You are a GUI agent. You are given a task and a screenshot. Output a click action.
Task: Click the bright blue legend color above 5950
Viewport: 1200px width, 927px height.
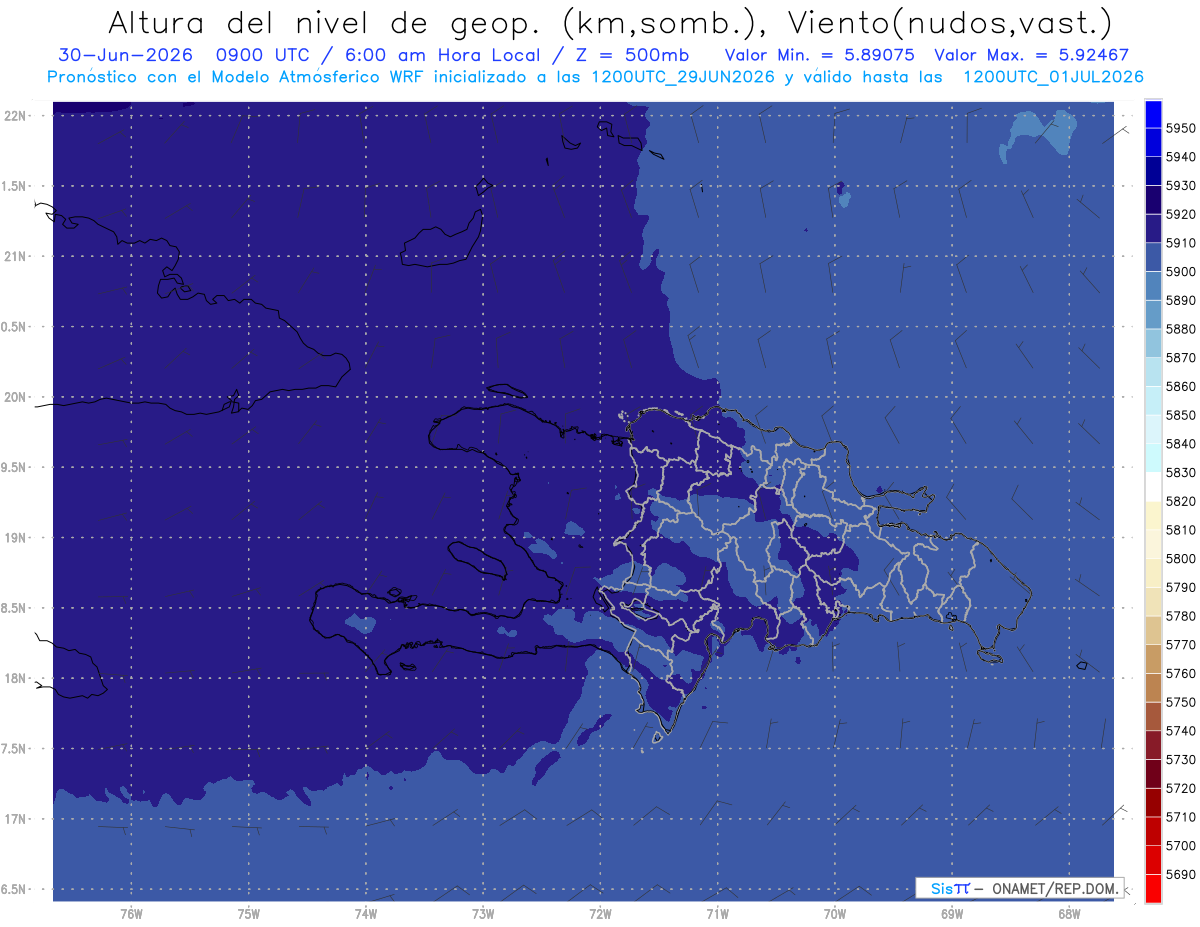pos(1153,114)
